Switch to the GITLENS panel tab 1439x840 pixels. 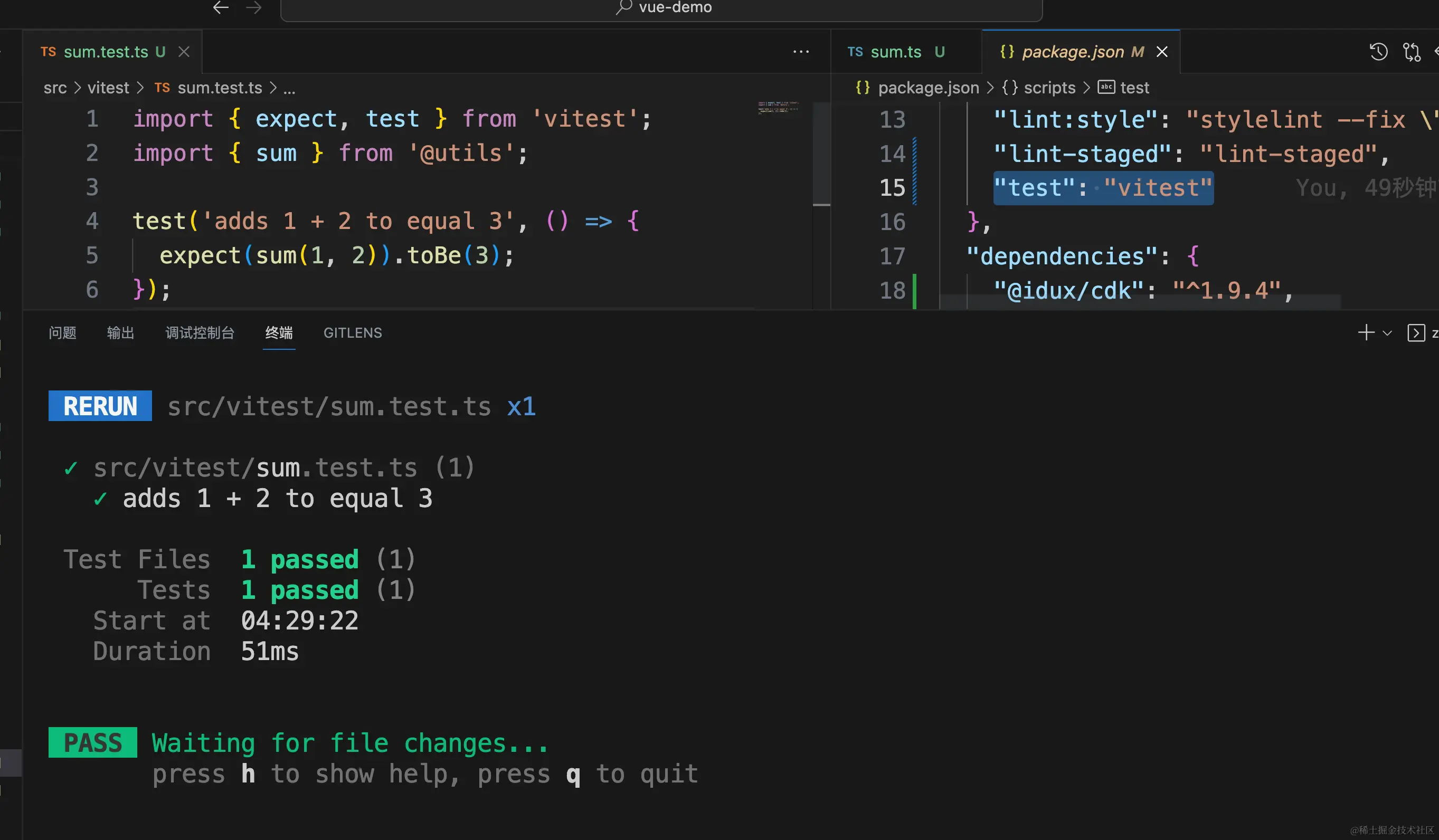352,333
